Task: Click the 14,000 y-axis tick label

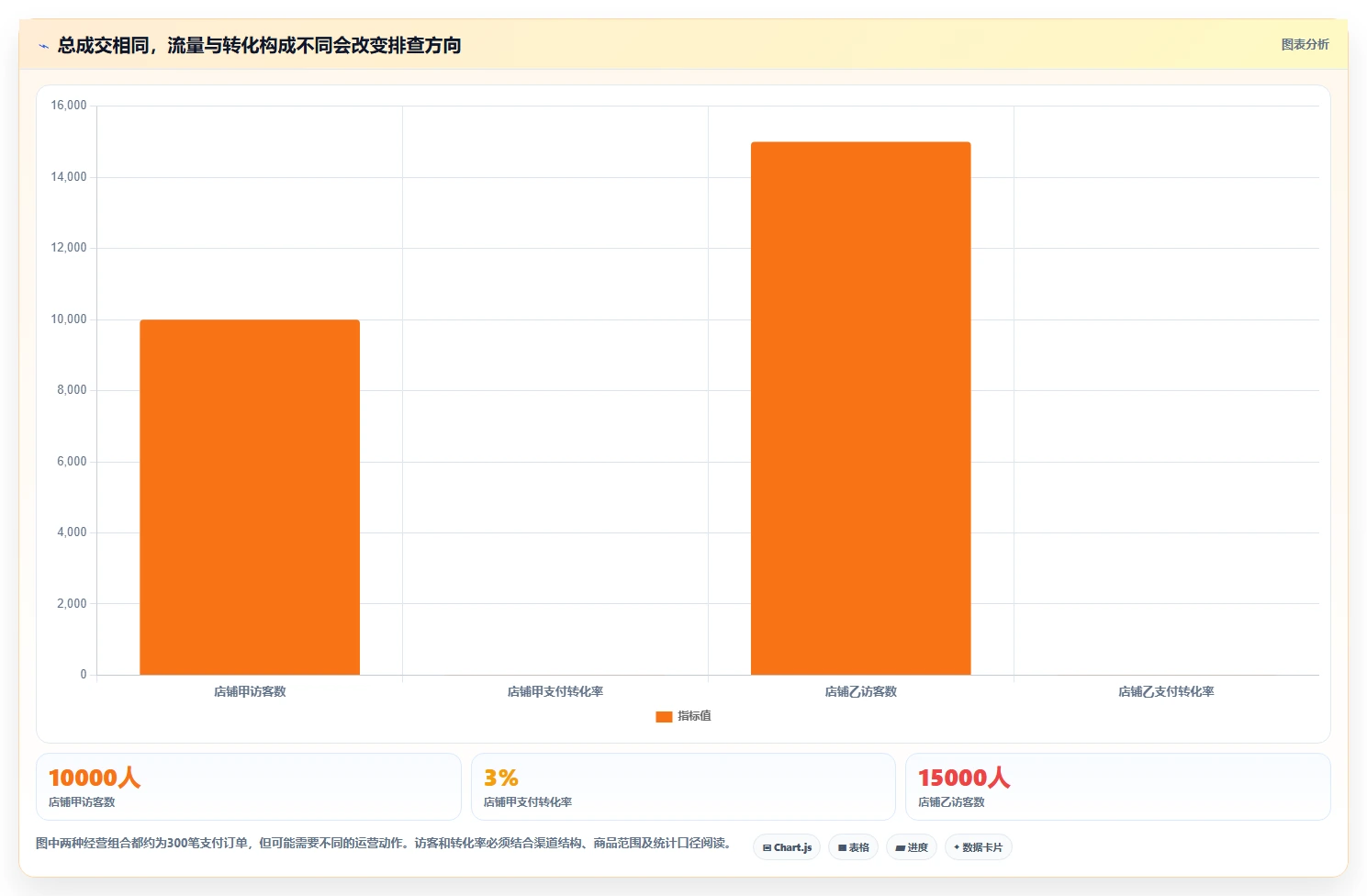Action: click(69, 177)
